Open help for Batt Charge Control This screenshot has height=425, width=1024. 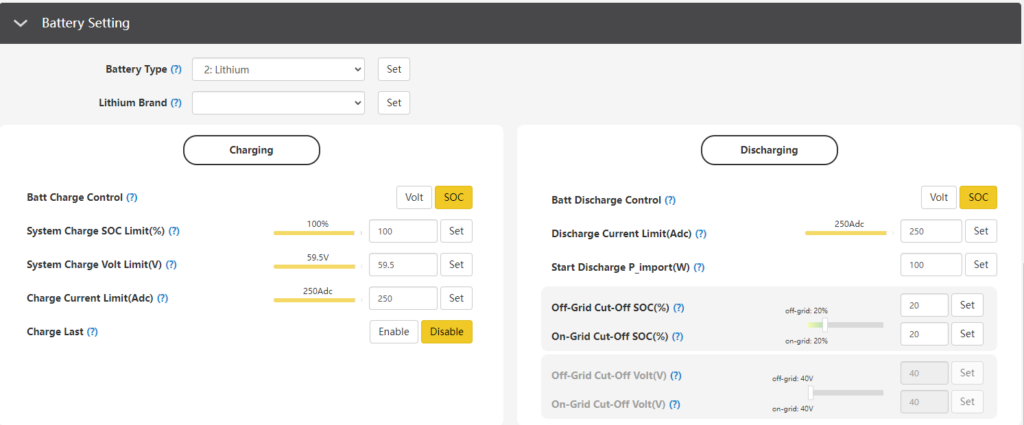pos(132,198)
